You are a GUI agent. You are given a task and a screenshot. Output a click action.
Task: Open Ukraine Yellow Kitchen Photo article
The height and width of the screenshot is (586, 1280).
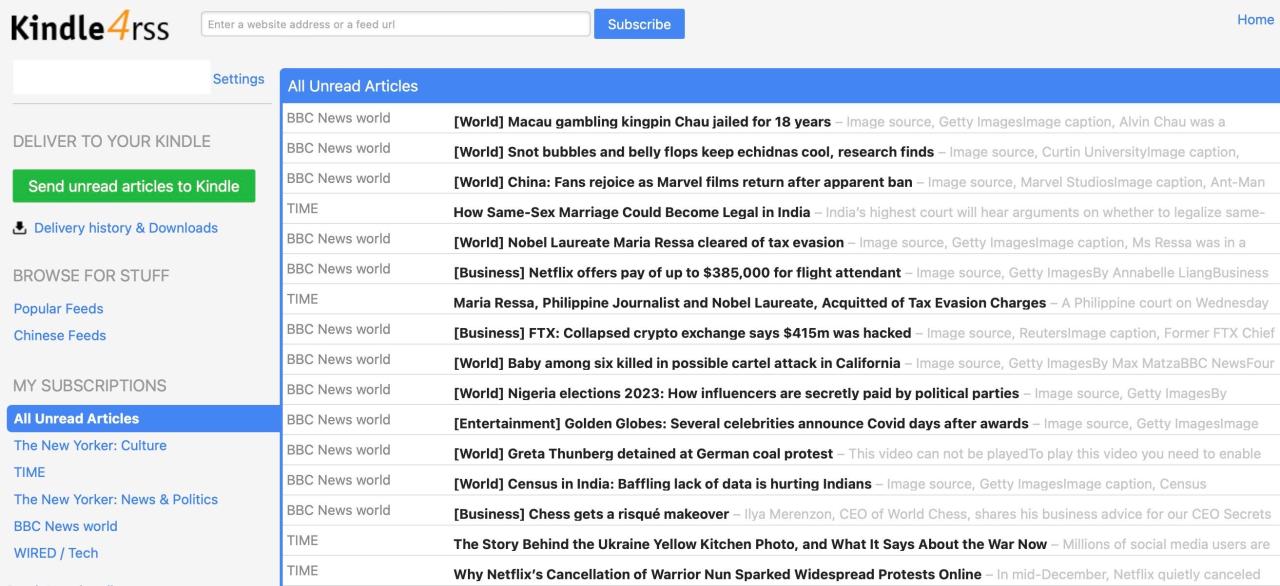click(750, 544)
